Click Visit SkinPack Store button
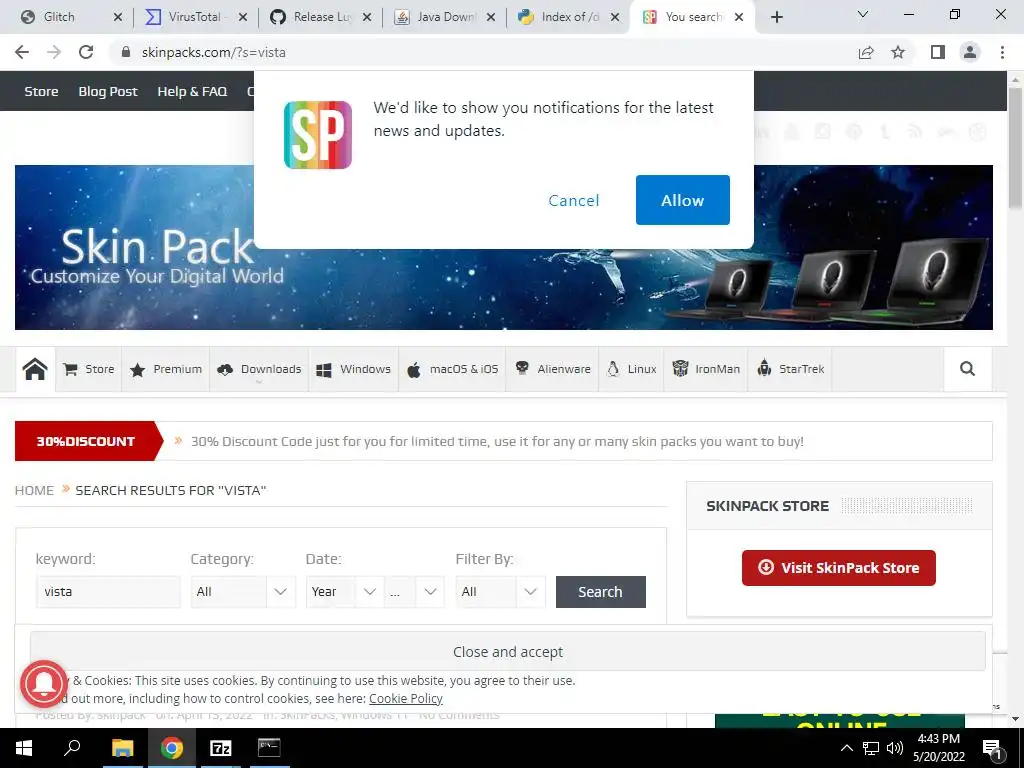Viewport: 1024px width, 768px height. click(x=839, y=568)
